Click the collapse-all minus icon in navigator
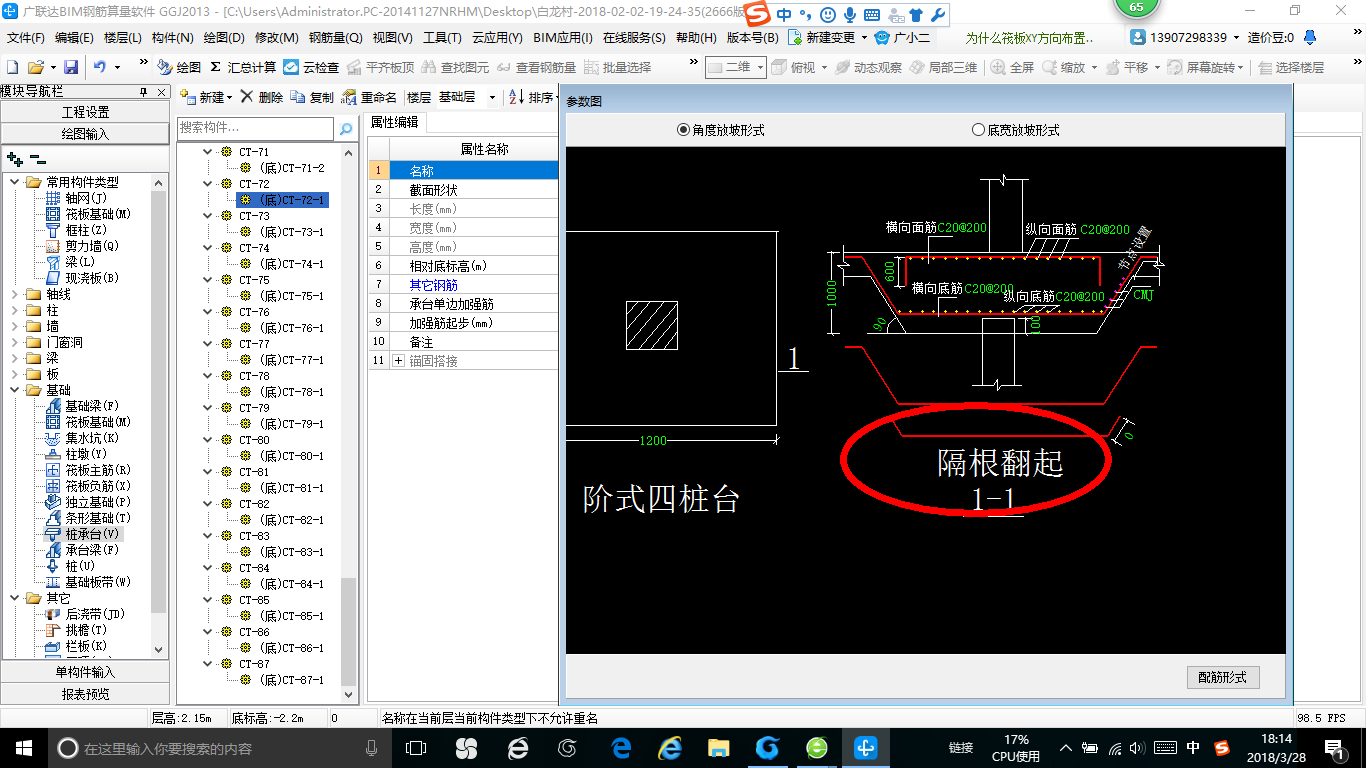 37,158
